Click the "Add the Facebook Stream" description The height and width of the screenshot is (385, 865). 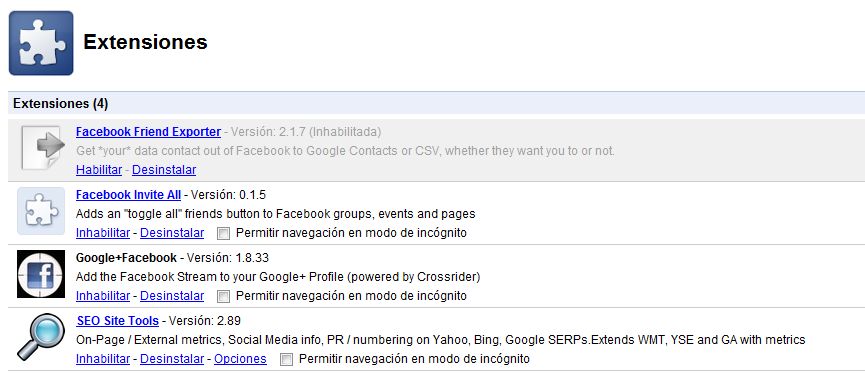[278, 276]
